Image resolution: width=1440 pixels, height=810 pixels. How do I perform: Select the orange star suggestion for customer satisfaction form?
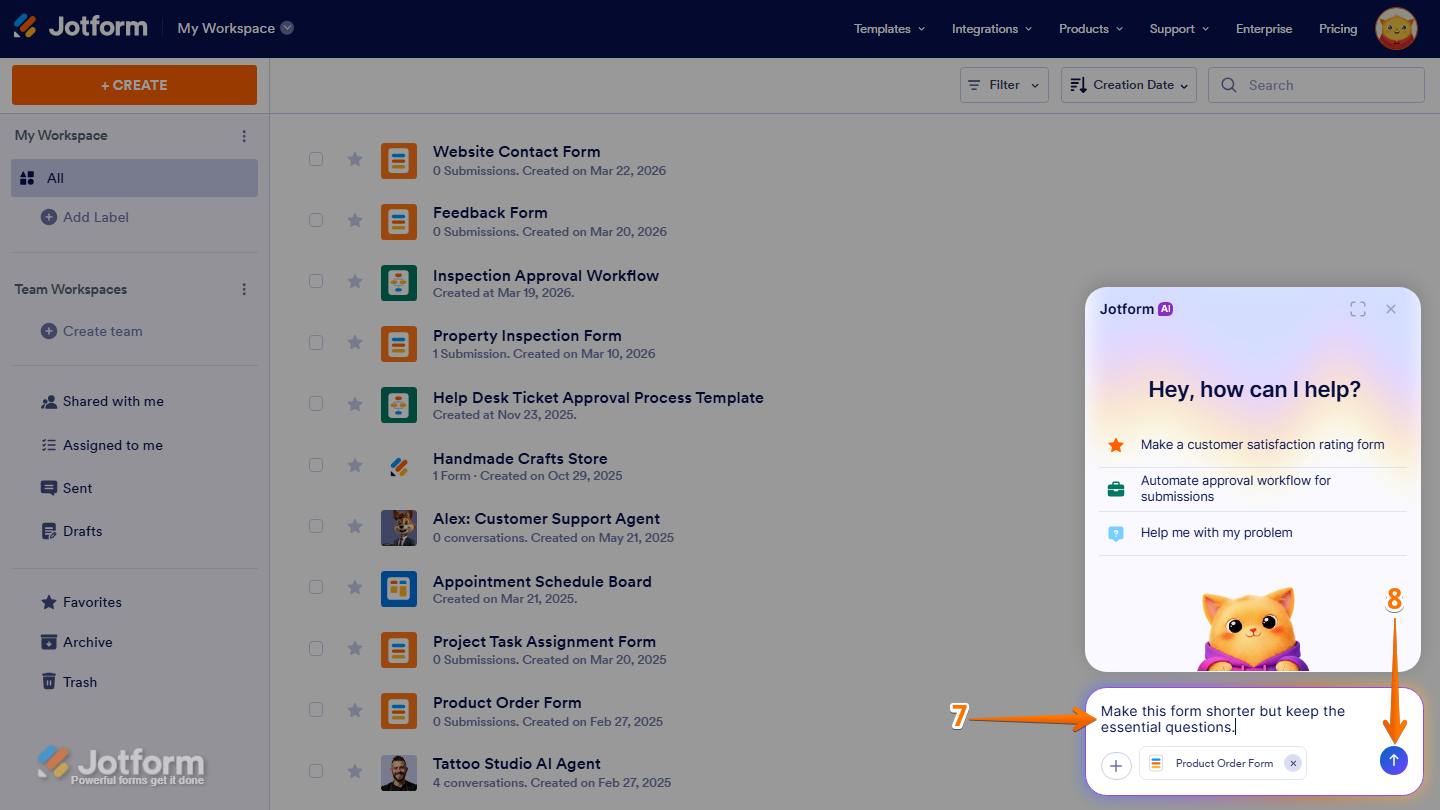[x=1116, y=444]
